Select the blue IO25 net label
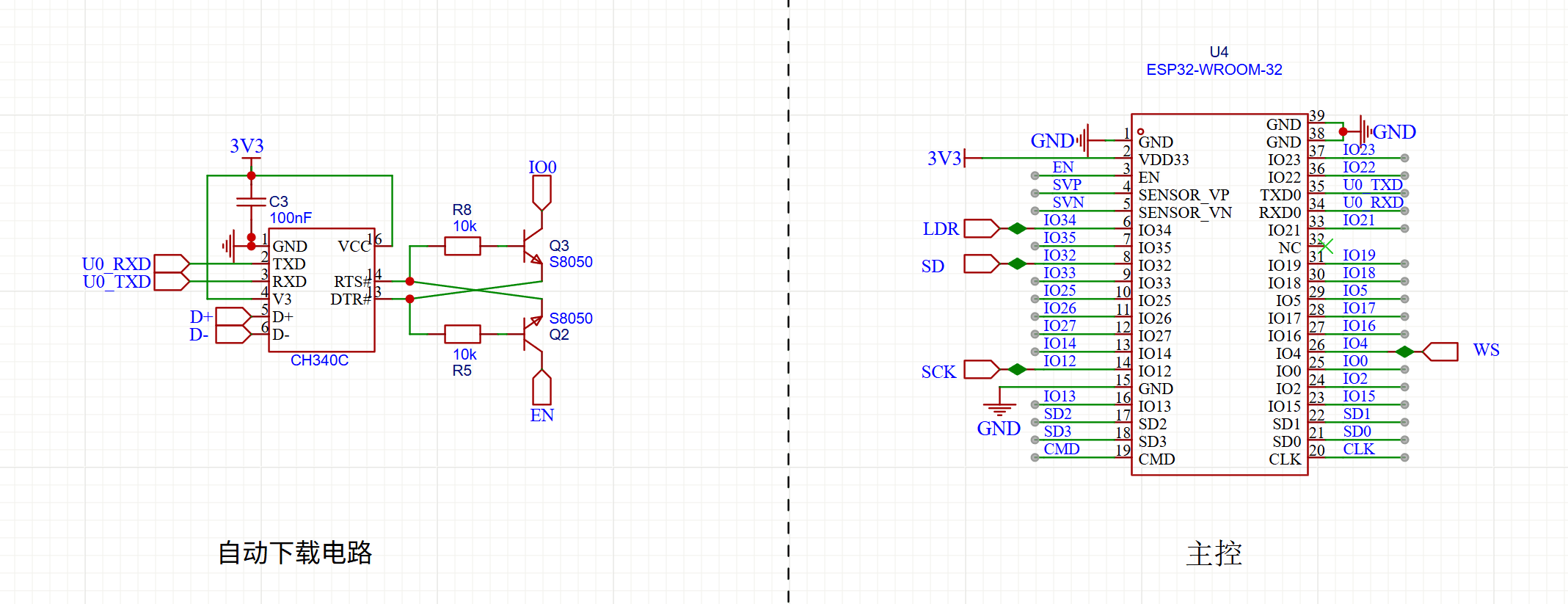Viewport: 1568px width, 604px height. 1060,291
